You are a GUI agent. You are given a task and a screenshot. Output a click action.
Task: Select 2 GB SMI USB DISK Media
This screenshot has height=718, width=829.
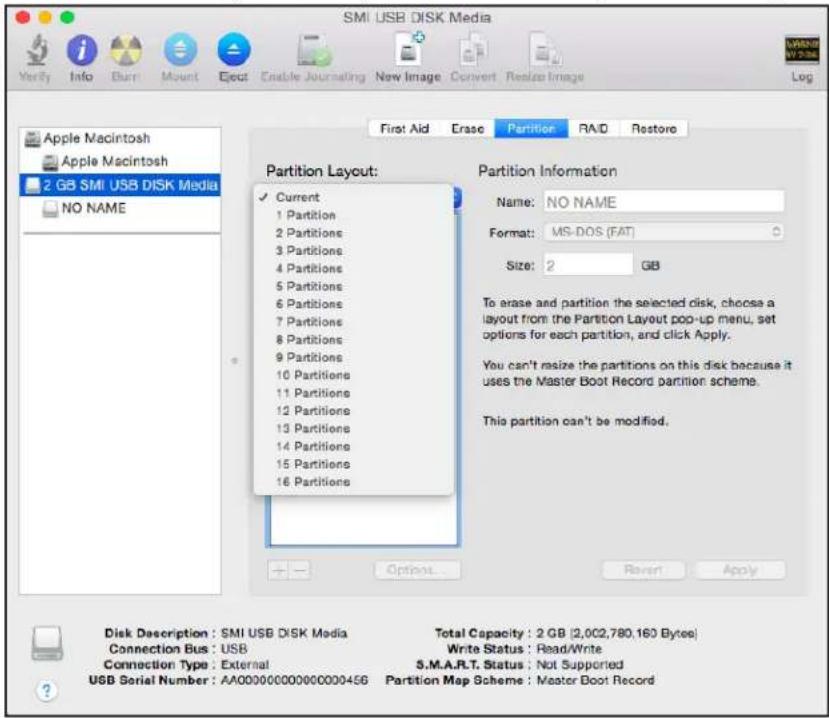point(120,185)
